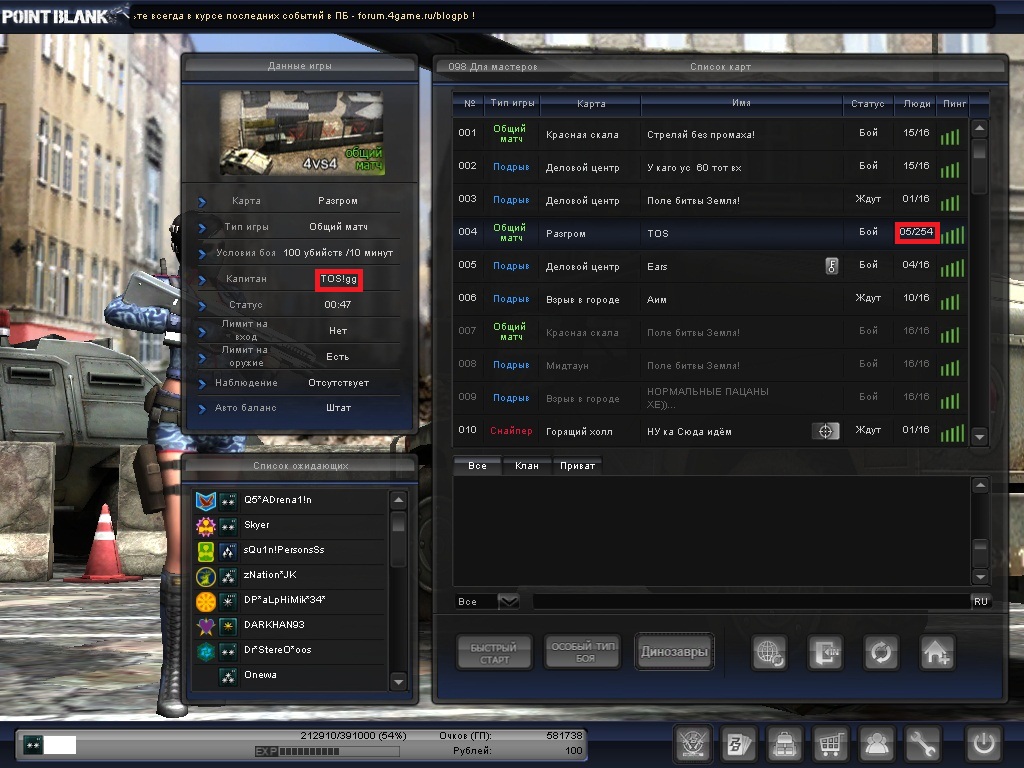Sort rooms by the 'Люди' column header
Image resolution: width=1024 pixels, height=768 pixels.
click(x=916, y=103)
